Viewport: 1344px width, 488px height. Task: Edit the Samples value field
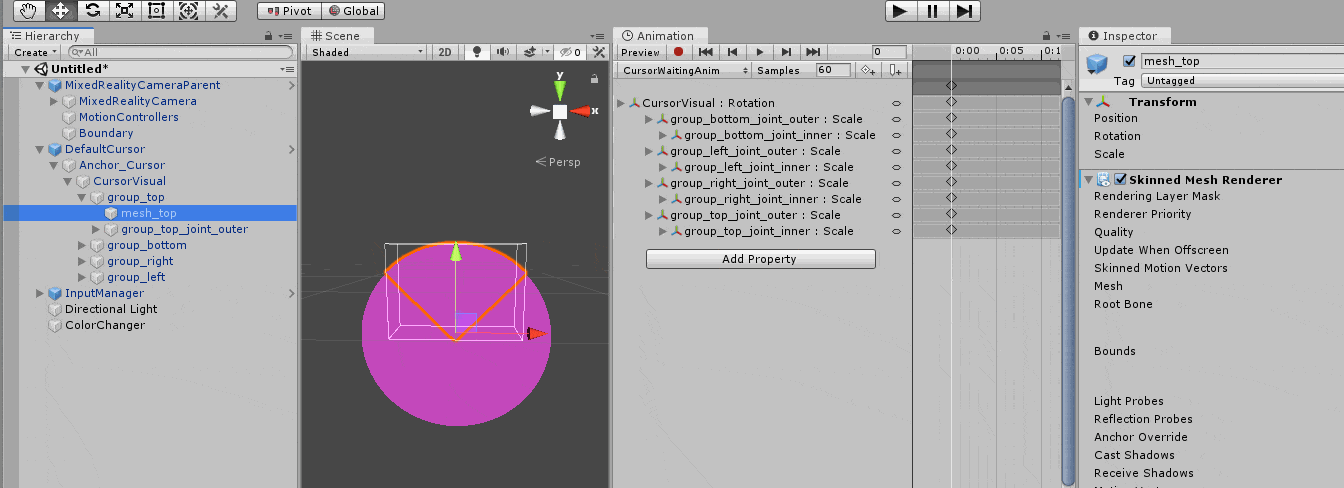pyautogui.click(x=833, y=70)
